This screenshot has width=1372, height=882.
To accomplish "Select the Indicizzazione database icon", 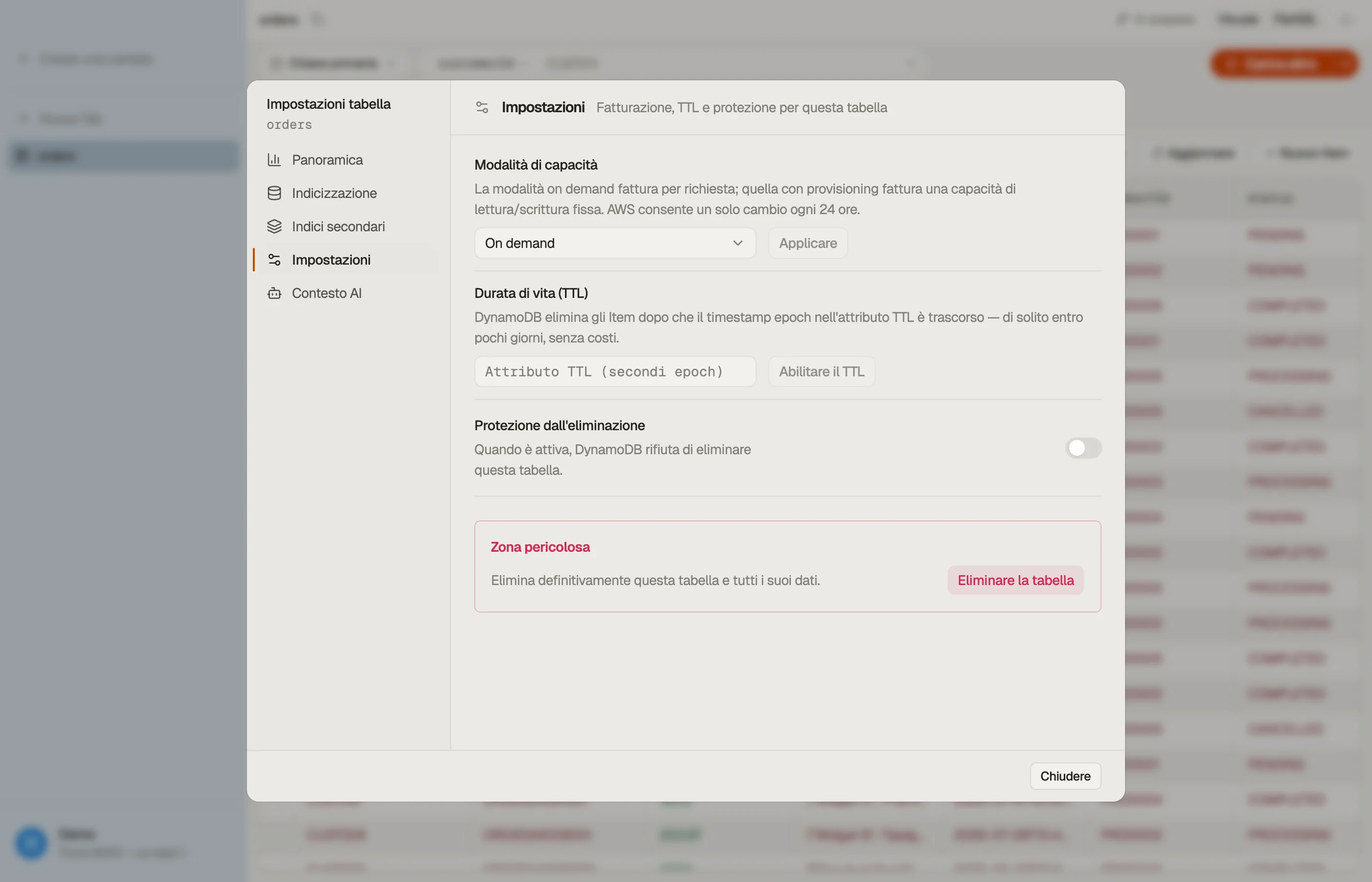I will click(274, 193).
